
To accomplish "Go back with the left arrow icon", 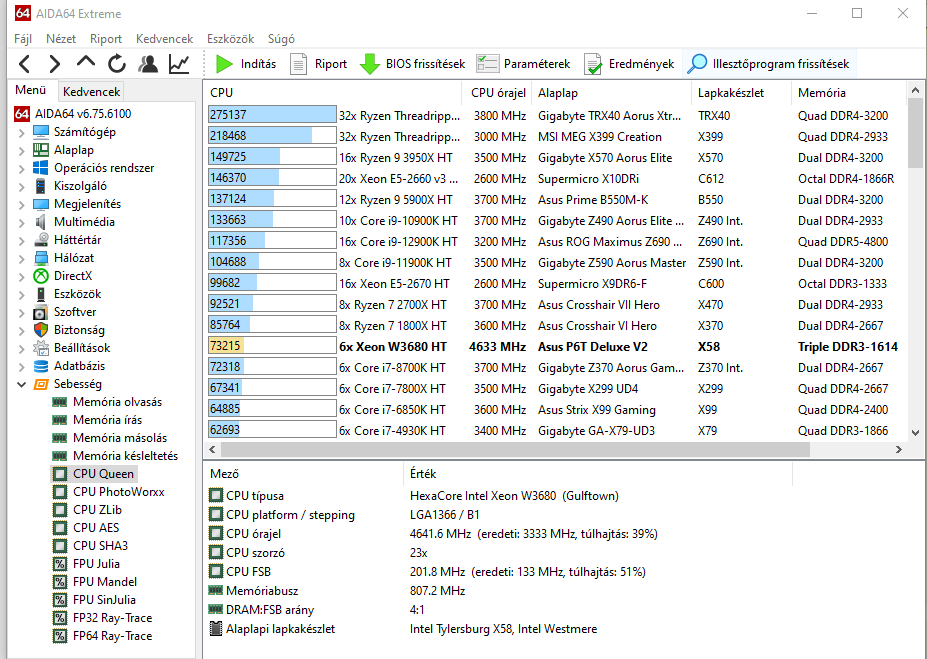I will click(24, 64).
